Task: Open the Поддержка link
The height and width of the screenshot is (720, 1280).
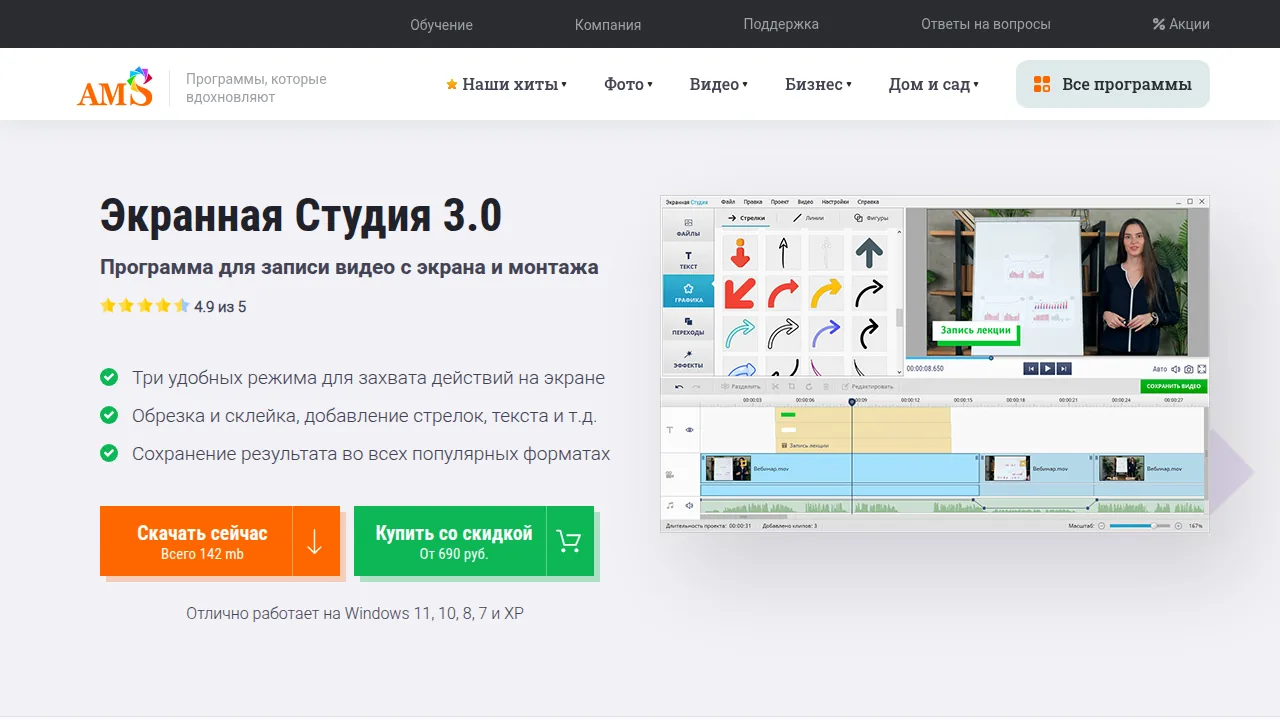Action: click(x=781, y=24)
